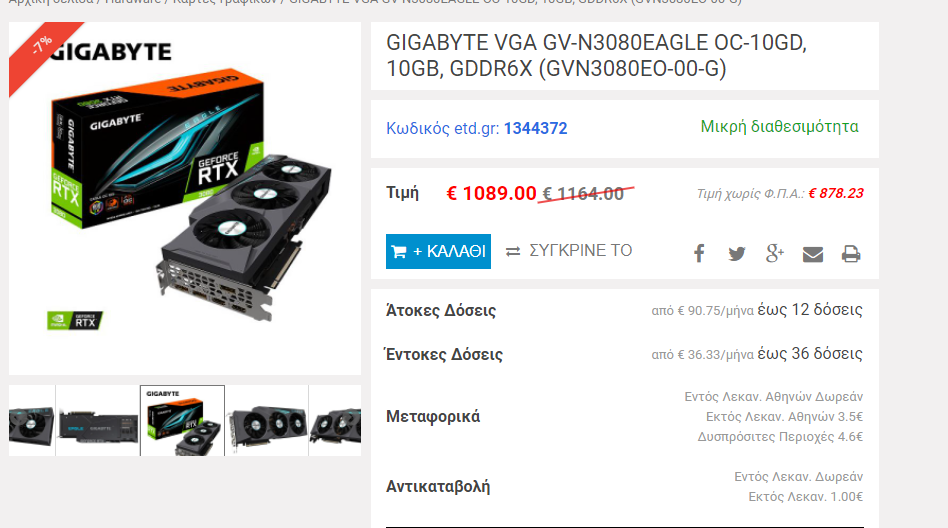Click Έντοκες Δόσεις installment row

coord(625,354)
